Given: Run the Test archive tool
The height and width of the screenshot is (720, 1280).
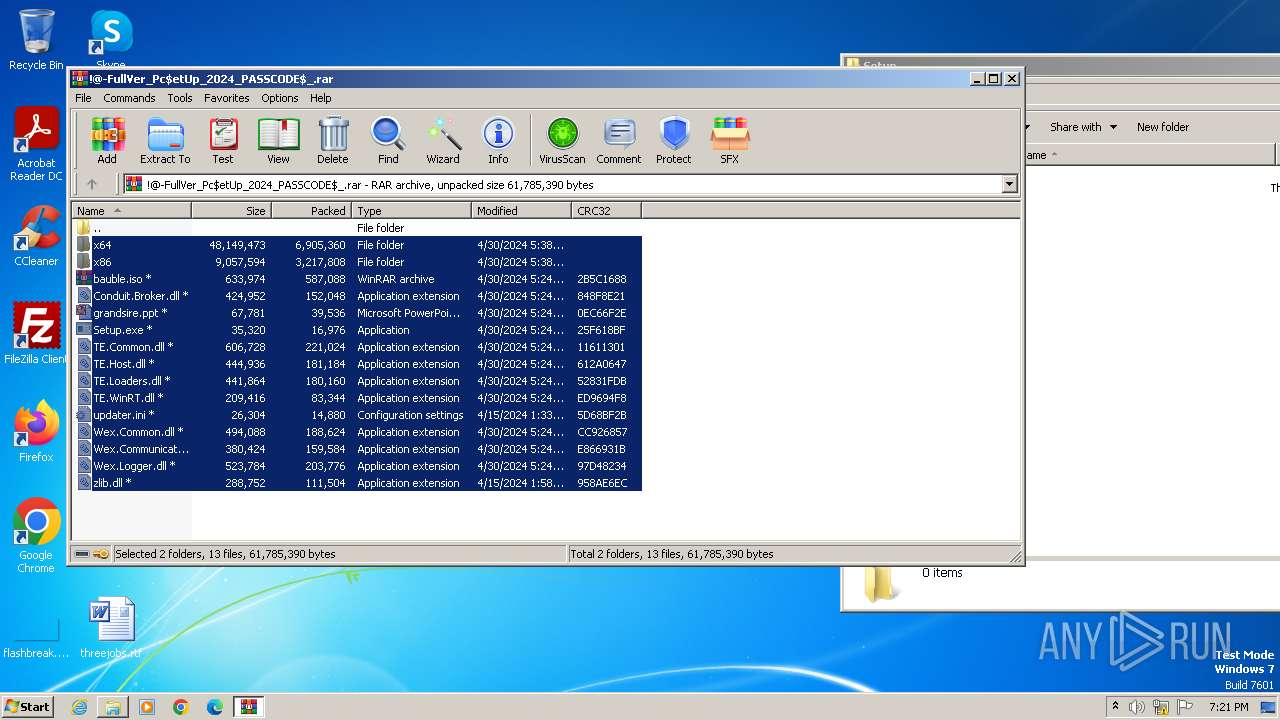Looking at the screenshot, I should point(223,141).
